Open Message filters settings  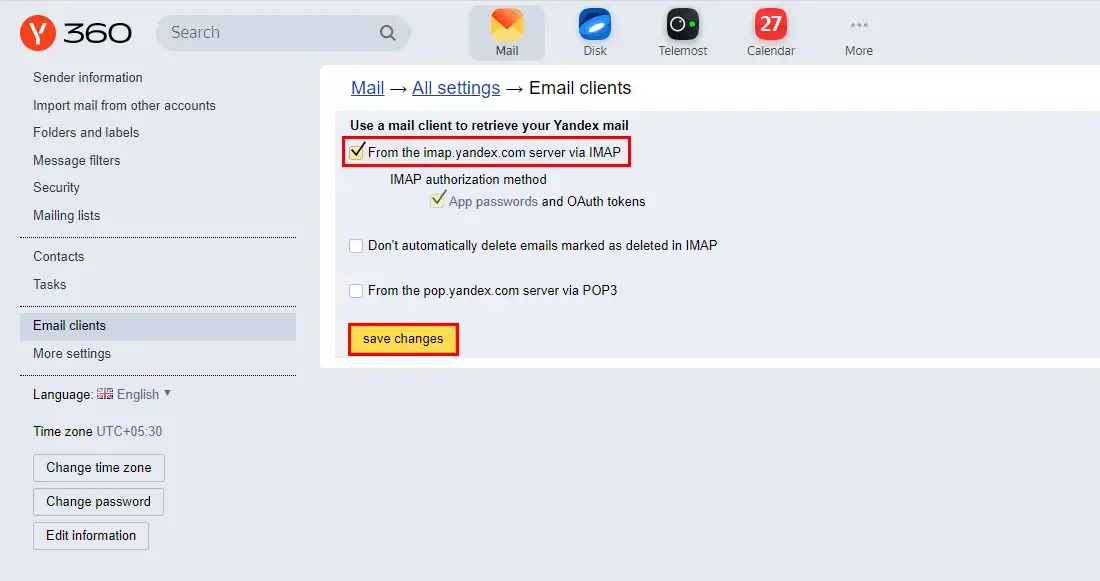[76, 161]
